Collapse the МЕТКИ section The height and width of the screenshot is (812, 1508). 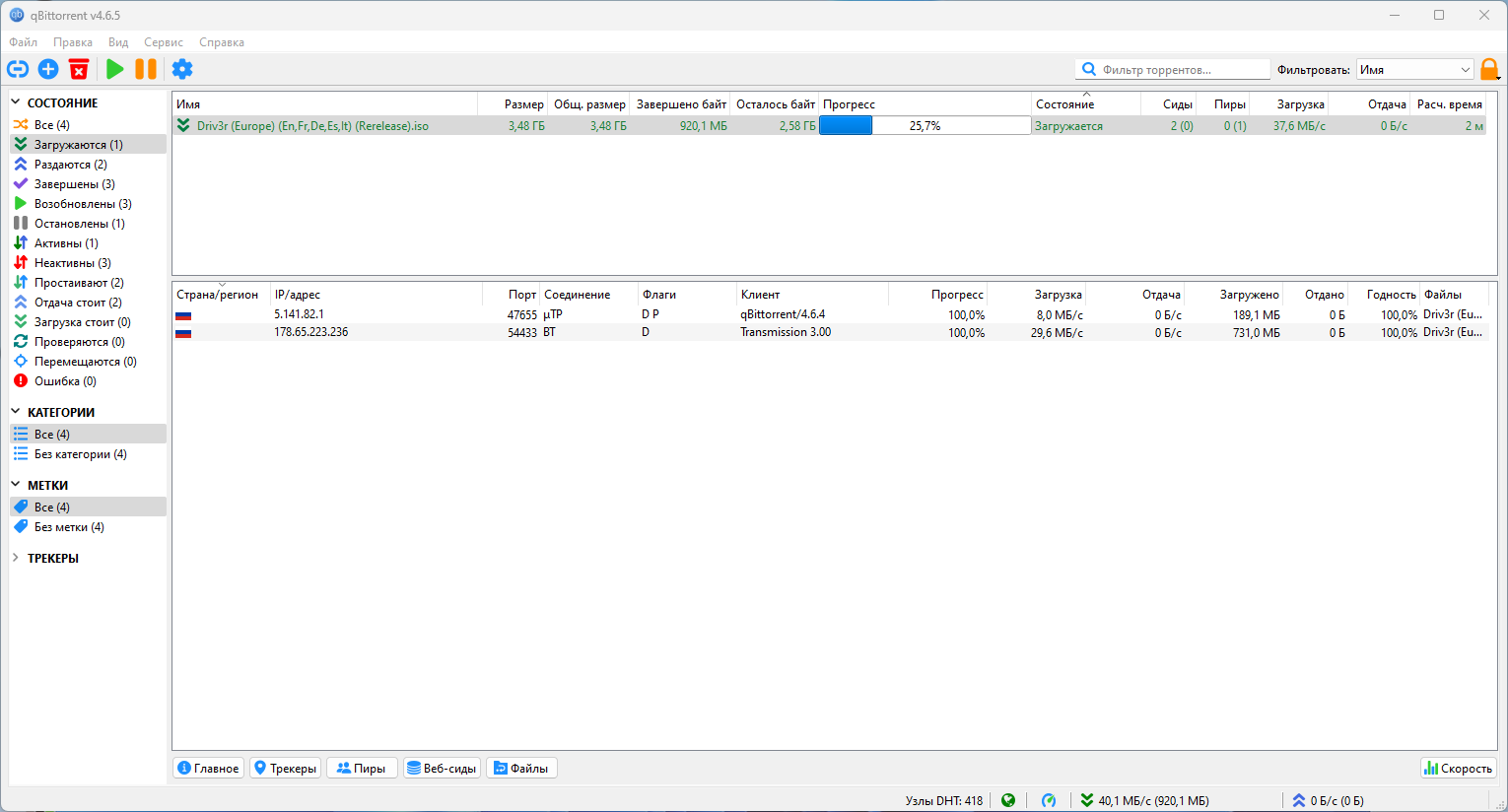16,485
